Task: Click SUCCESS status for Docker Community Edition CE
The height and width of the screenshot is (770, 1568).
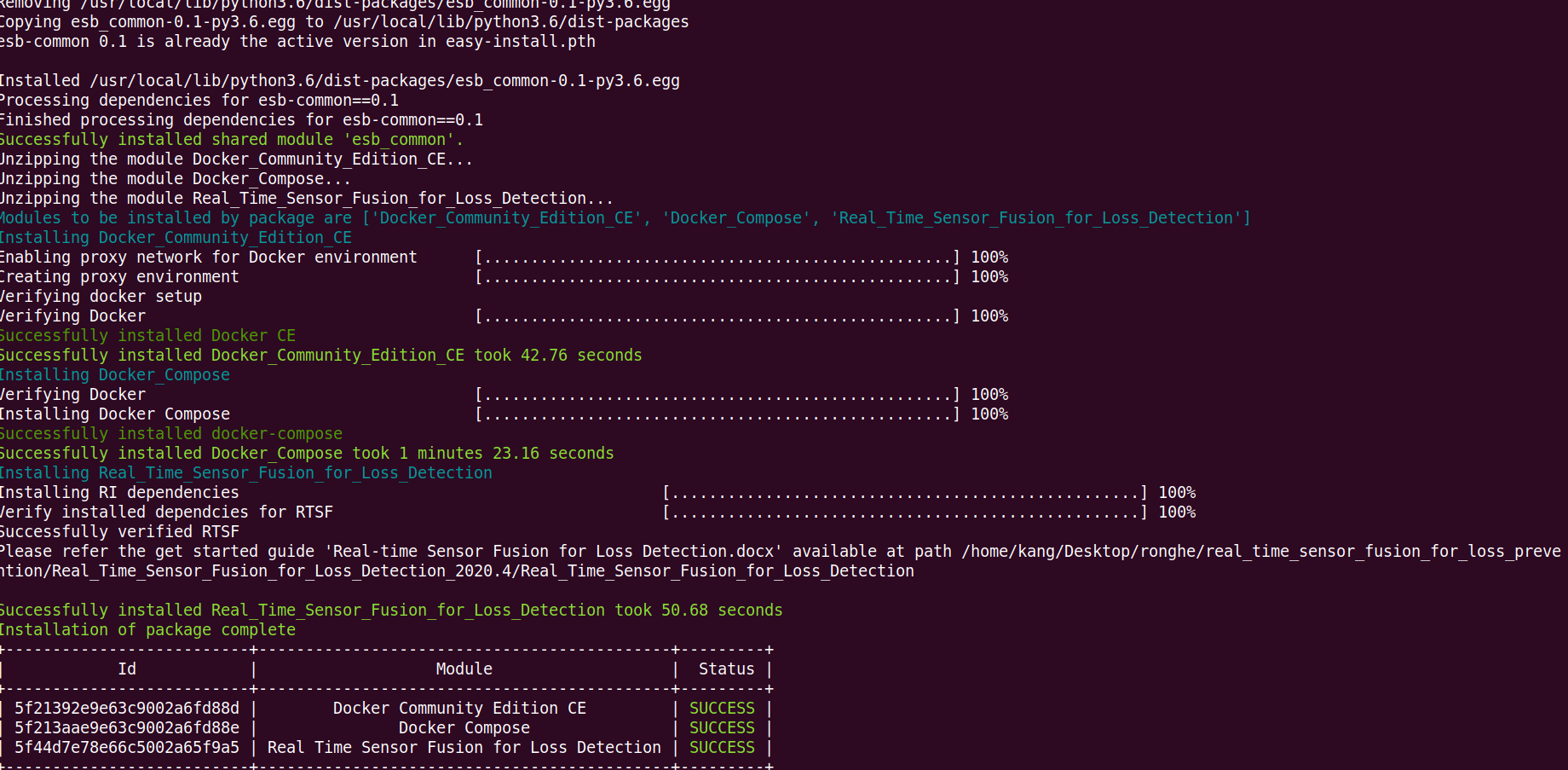Action: [x=722, y=709]
